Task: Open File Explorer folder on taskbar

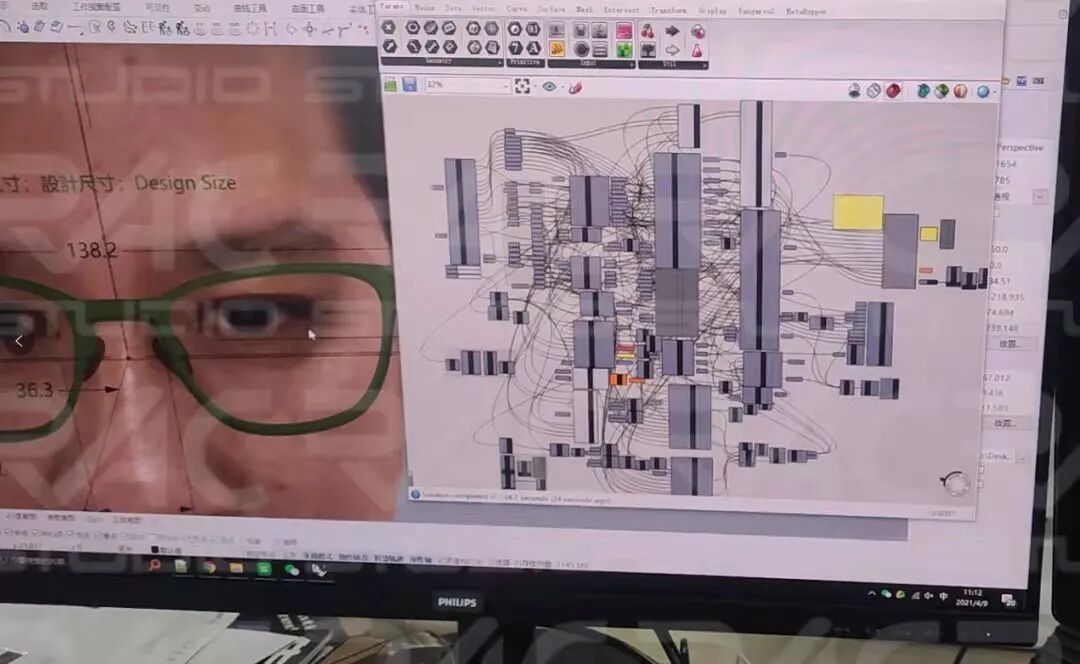Action: coord(236,568)
